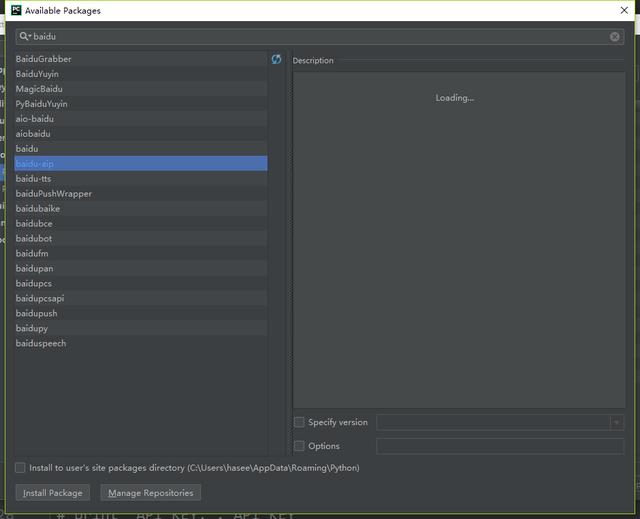This screenshot has height=519, width=640.
Task: Select the baidufm package
Action: click(x=141, y=253)
